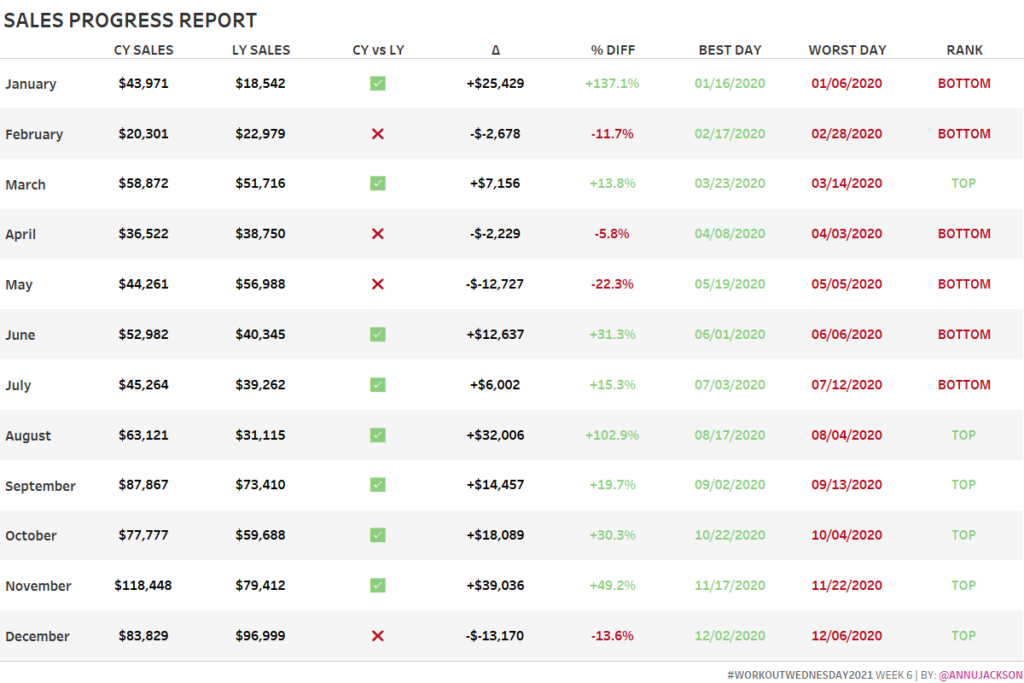Click the RANK column header
Screen dimensions: 1024x683
pyautogui.click(x=964, y=50)
